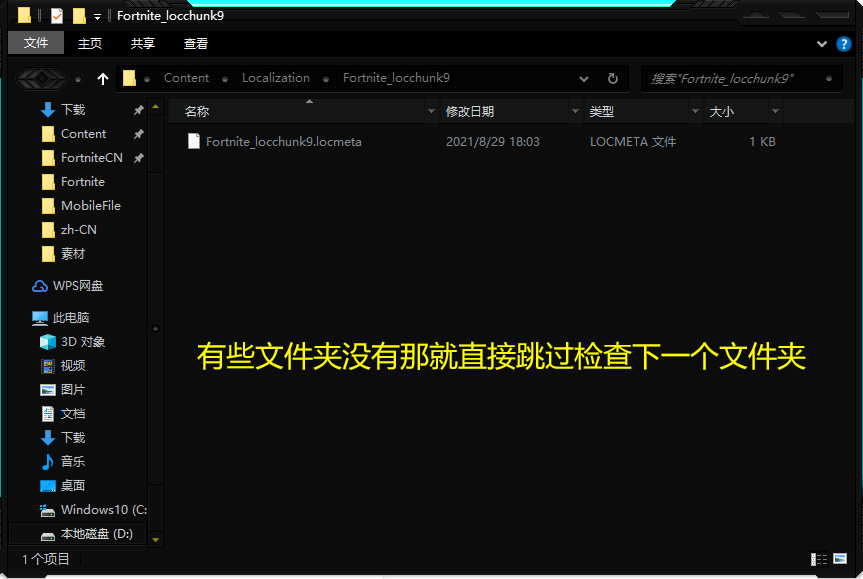Click the locmeta file icon
Screen dimensions: 863x579
point(194,141)
